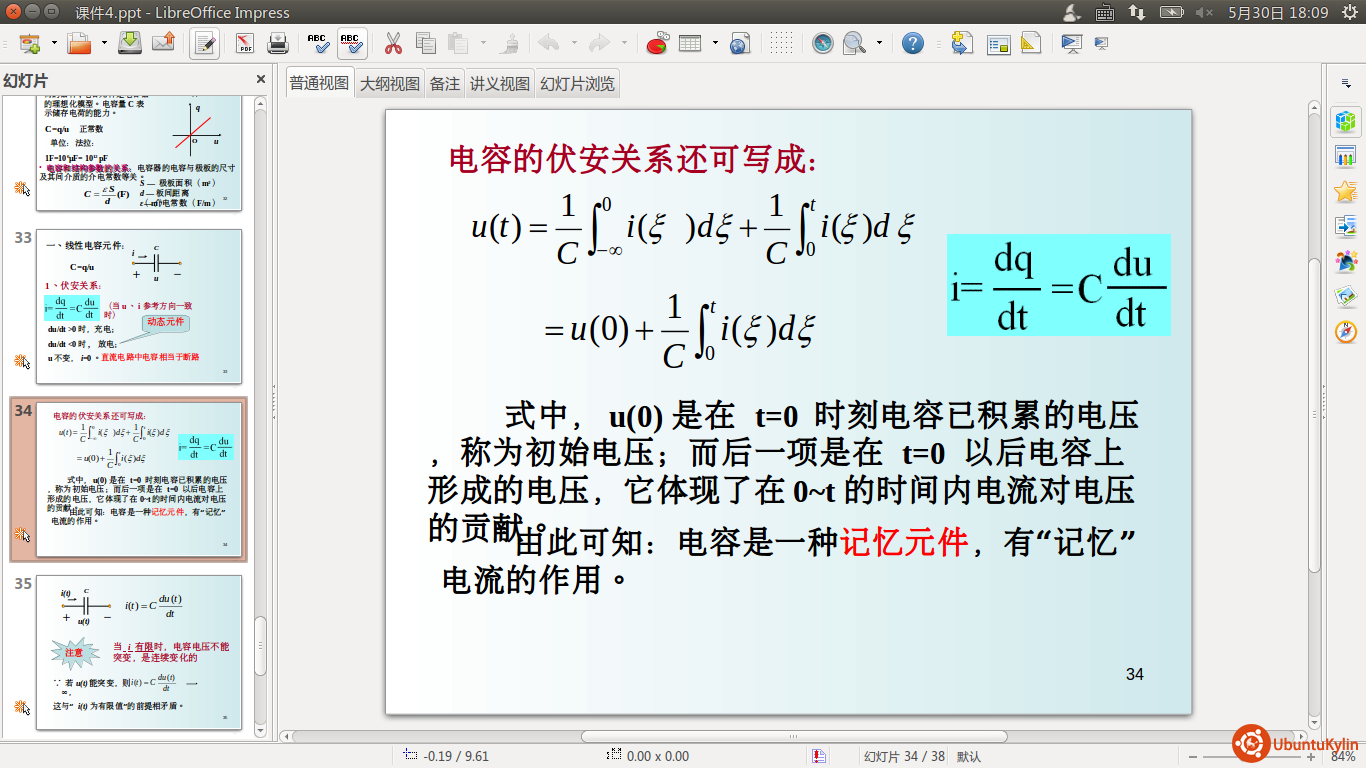
Task: Close the 幻灯片 slide panel
Action: pos(261,80)
